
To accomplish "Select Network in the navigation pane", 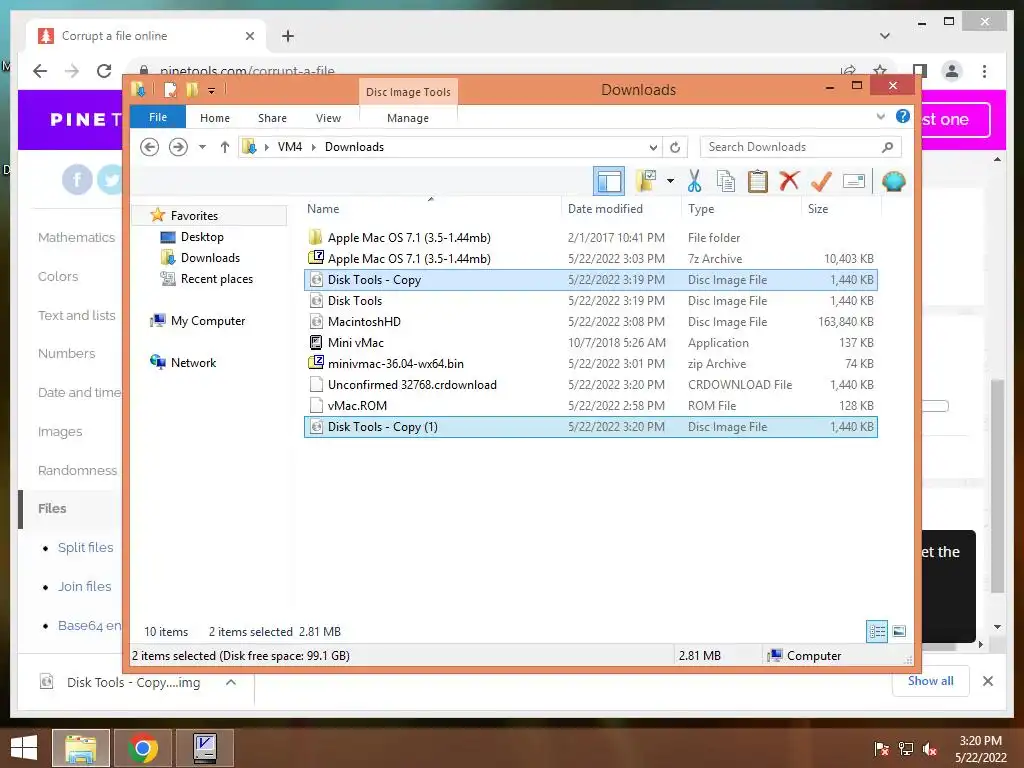I will (x=193, y=362).
